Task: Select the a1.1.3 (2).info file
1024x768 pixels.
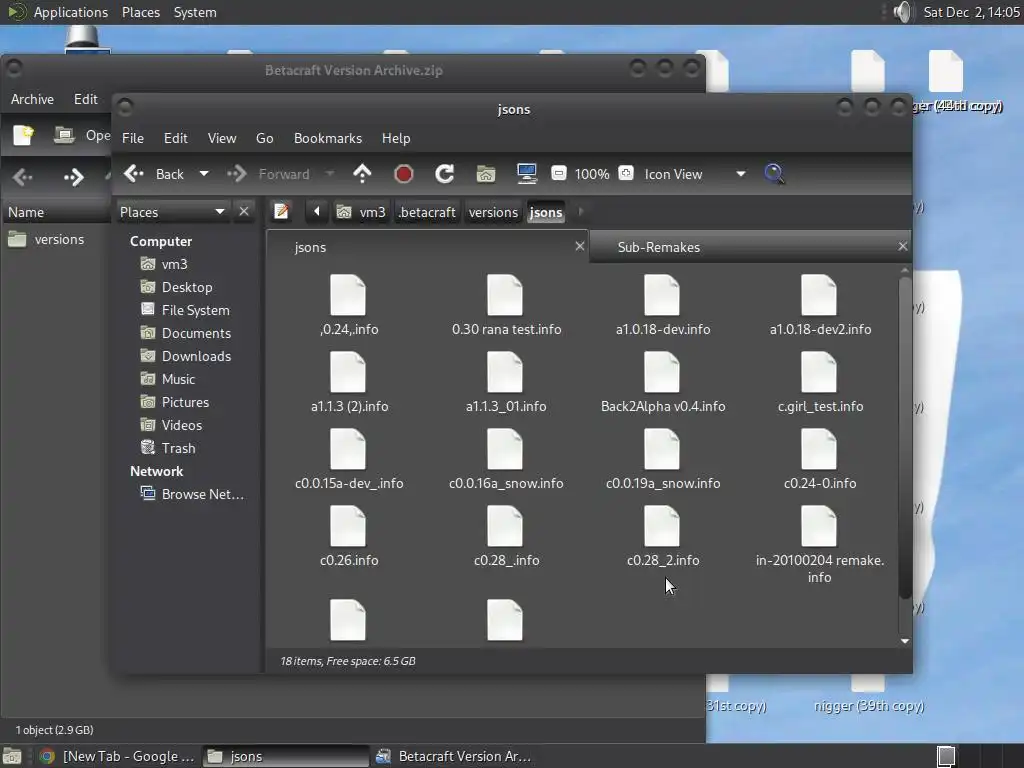Action: 349,383
